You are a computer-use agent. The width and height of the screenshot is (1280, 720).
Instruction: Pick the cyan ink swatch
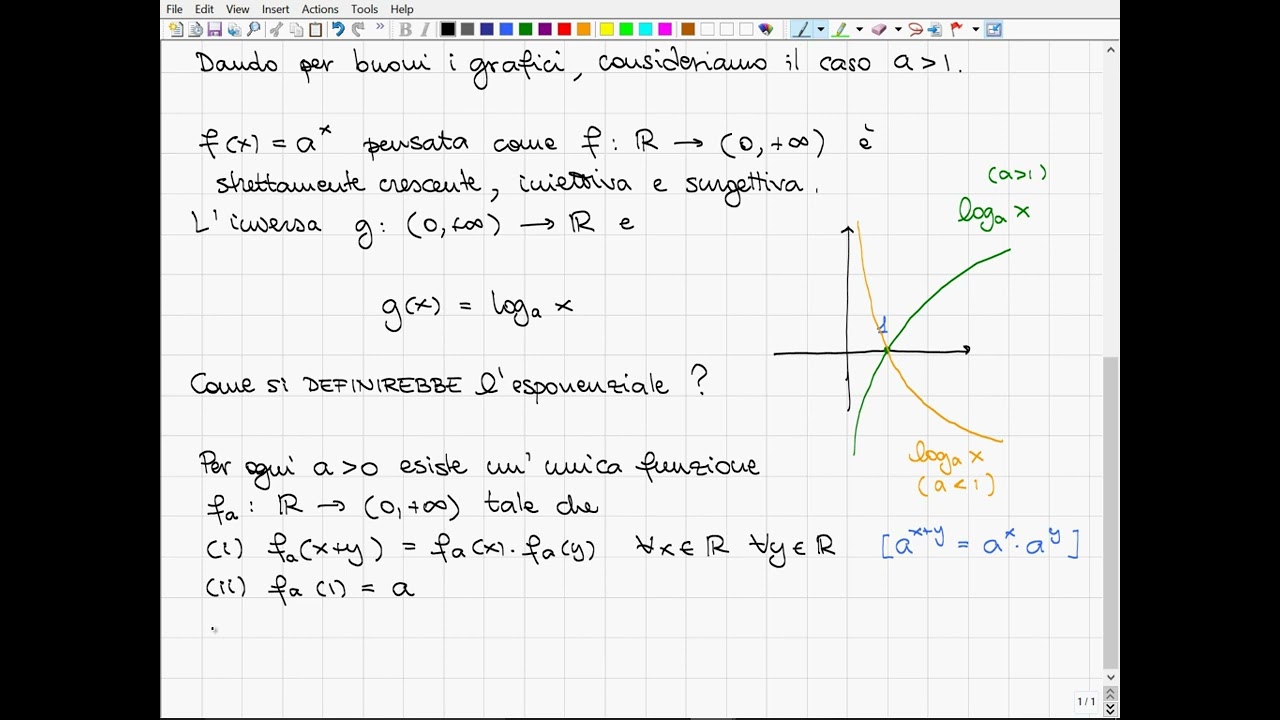(646, 29)
